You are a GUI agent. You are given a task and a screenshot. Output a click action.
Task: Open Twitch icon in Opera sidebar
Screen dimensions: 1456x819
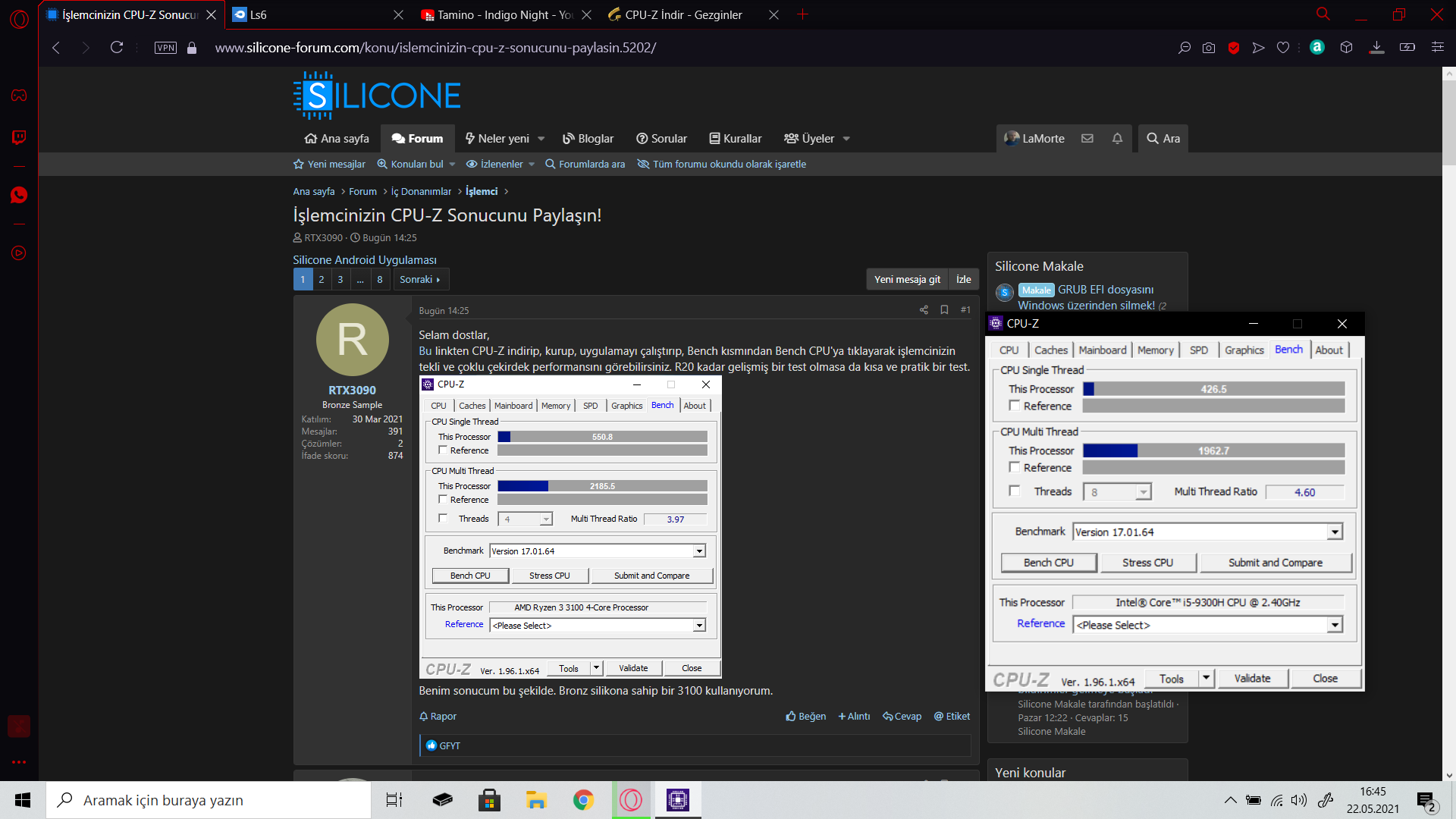point(19,137)
